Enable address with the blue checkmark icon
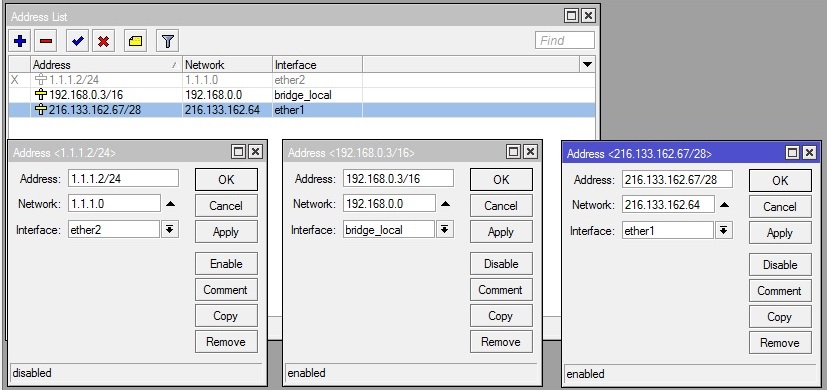 tap(78, 41)
